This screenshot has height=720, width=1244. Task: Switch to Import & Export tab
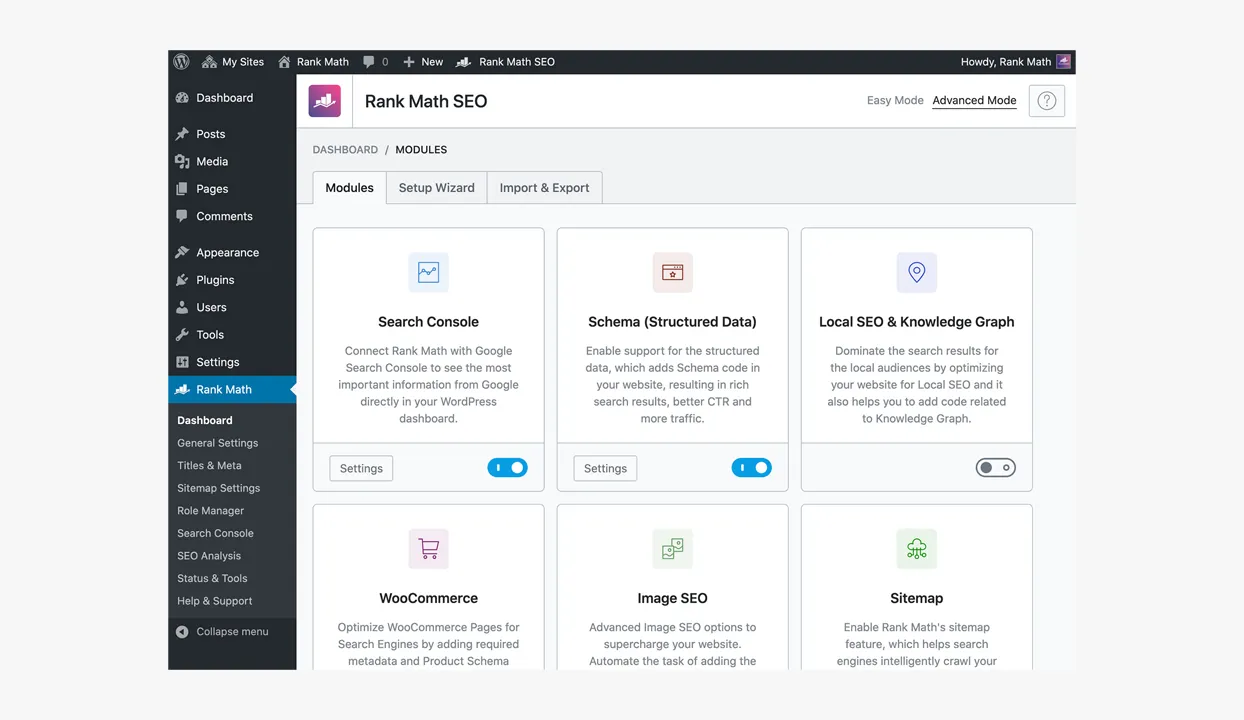tap(544, 188)
